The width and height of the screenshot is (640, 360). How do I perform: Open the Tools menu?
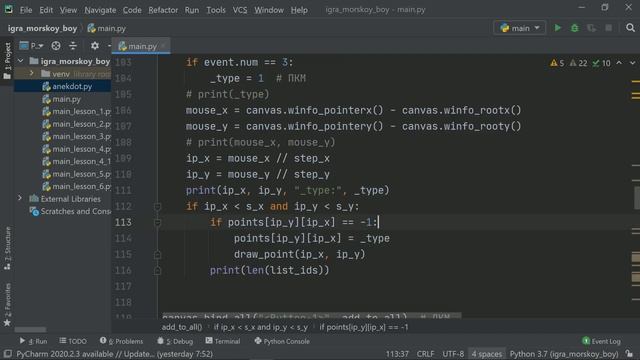point(216,10)
